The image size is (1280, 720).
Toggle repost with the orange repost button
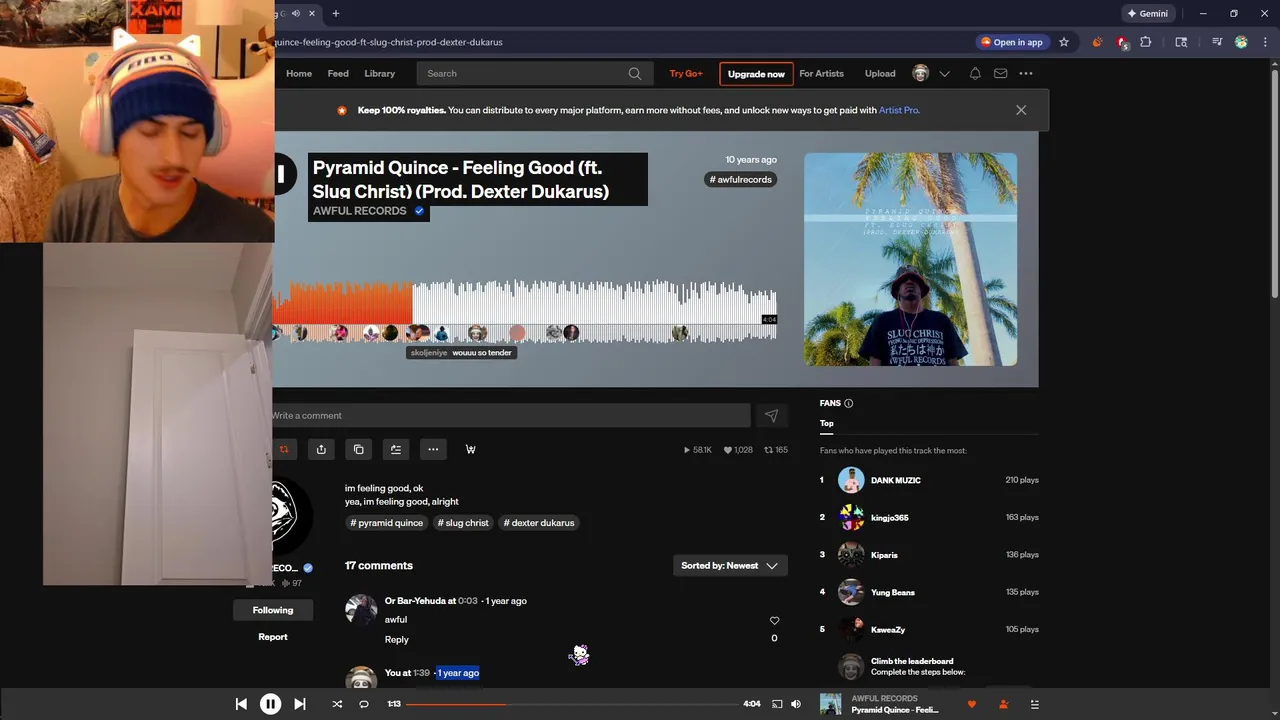point(284,449)
